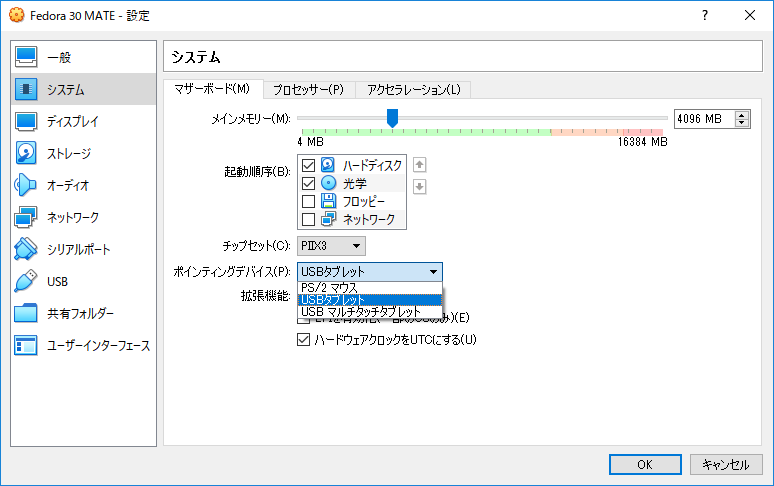774x486 pixels.
Task: Click the red zone of memory scale
Action: click(643, 132)
